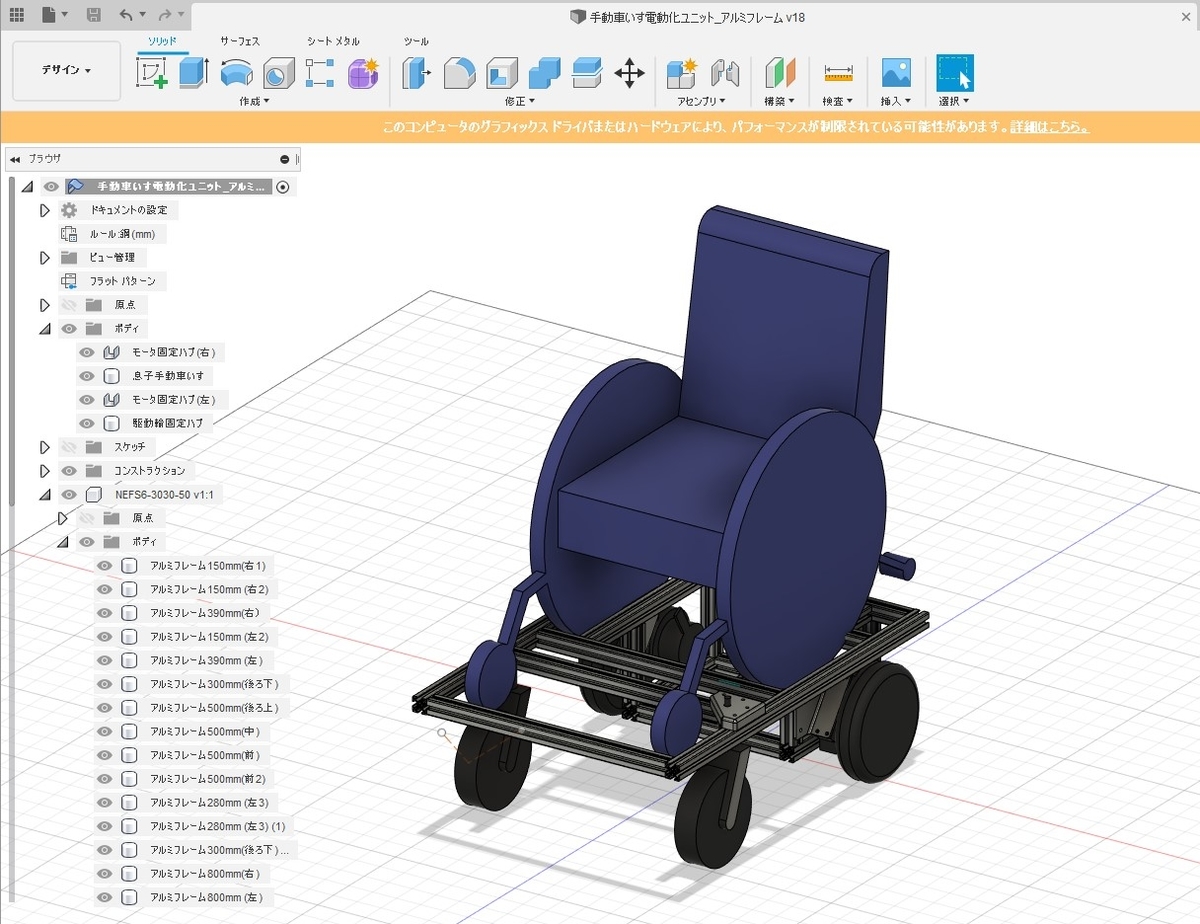Click the 詳細はこちら link in warning banner
The image size is (1200, 924).
[x=1050, y=127]
